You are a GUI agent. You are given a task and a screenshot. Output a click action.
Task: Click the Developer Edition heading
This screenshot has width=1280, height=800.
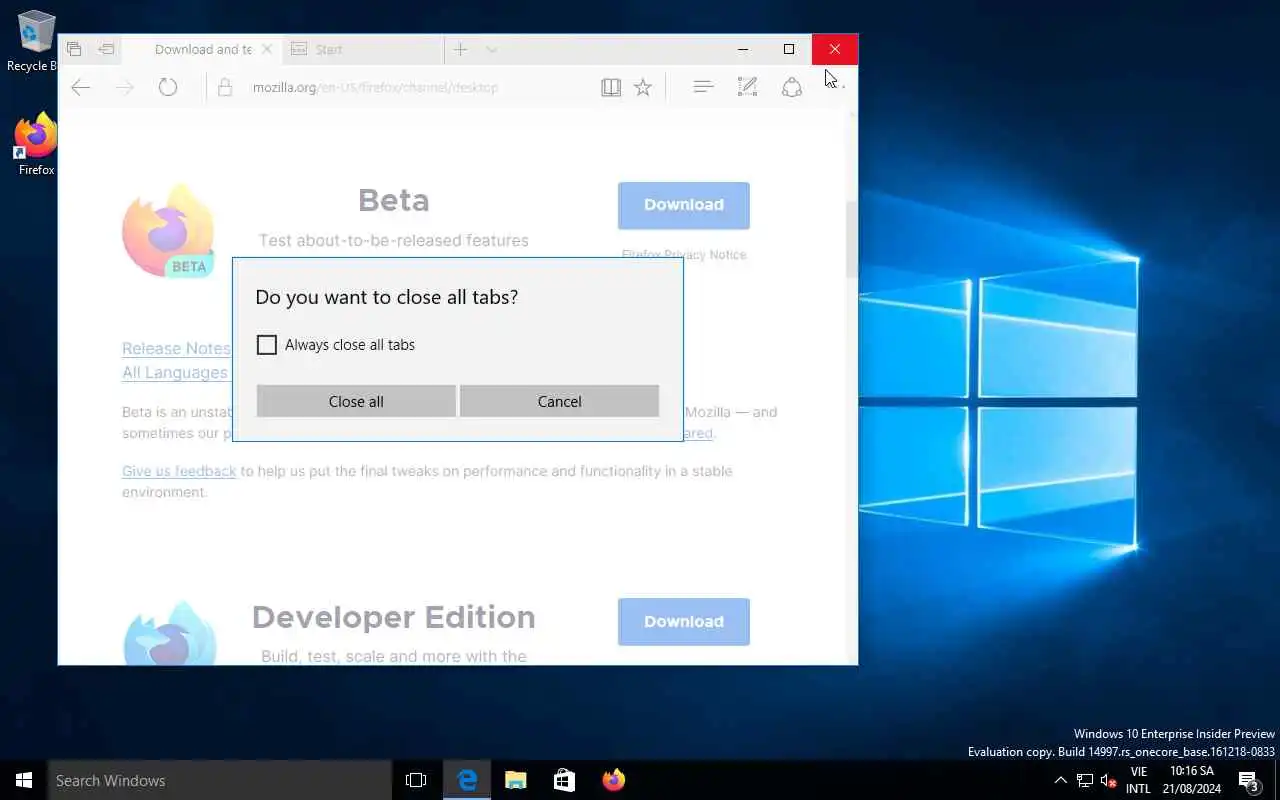[x=394, y=617]
